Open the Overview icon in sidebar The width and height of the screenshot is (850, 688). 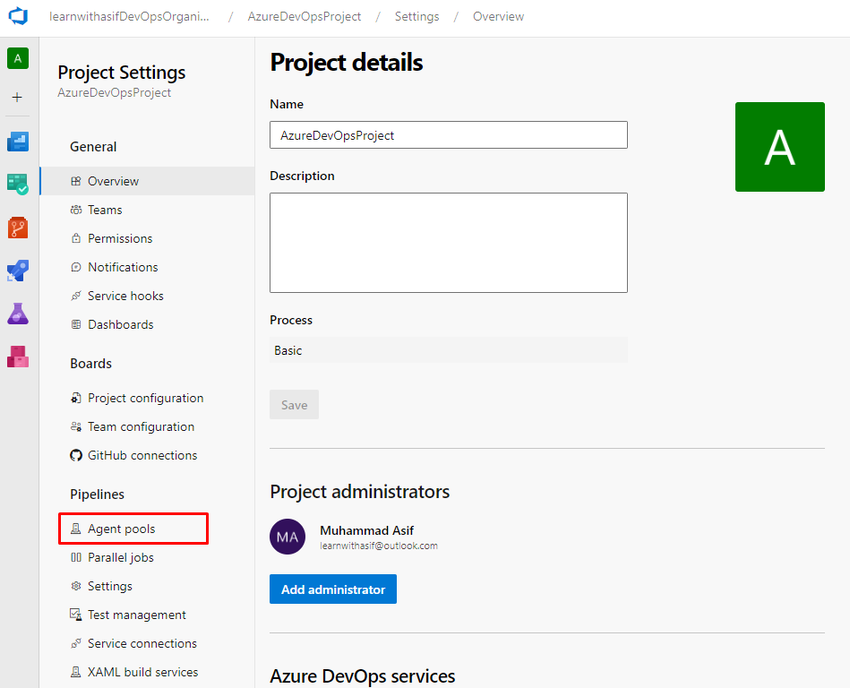point(18,141)
